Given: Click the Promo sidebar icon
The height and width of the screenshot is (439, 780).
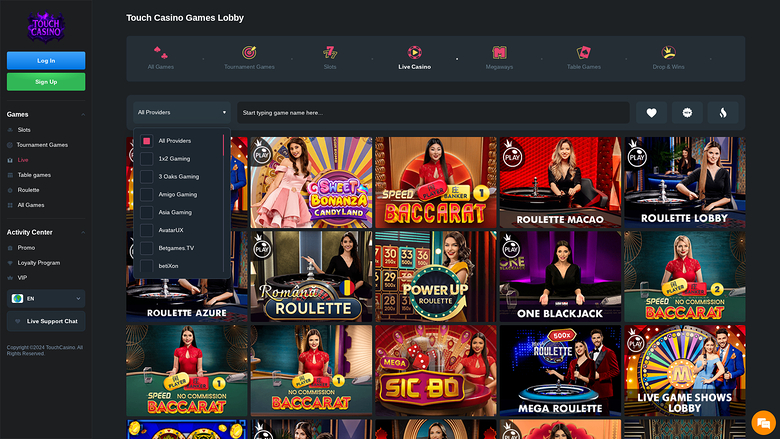Looking at the screenshot, I should pos(10,248).
